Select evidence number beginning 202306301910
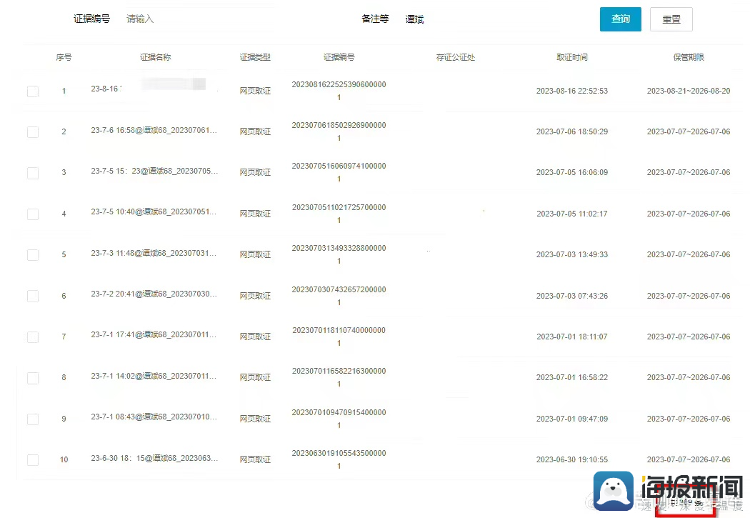The height and width of the screenshot is (518, 750). click(x=339, y=460)
